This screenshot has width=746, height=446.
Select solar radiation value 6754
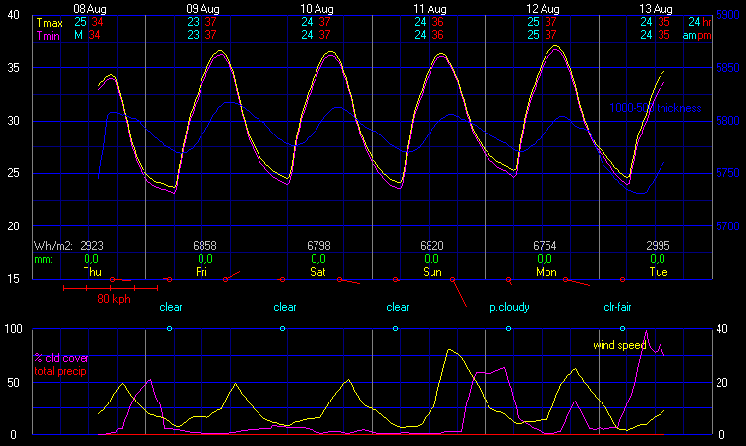pos(545,246)
